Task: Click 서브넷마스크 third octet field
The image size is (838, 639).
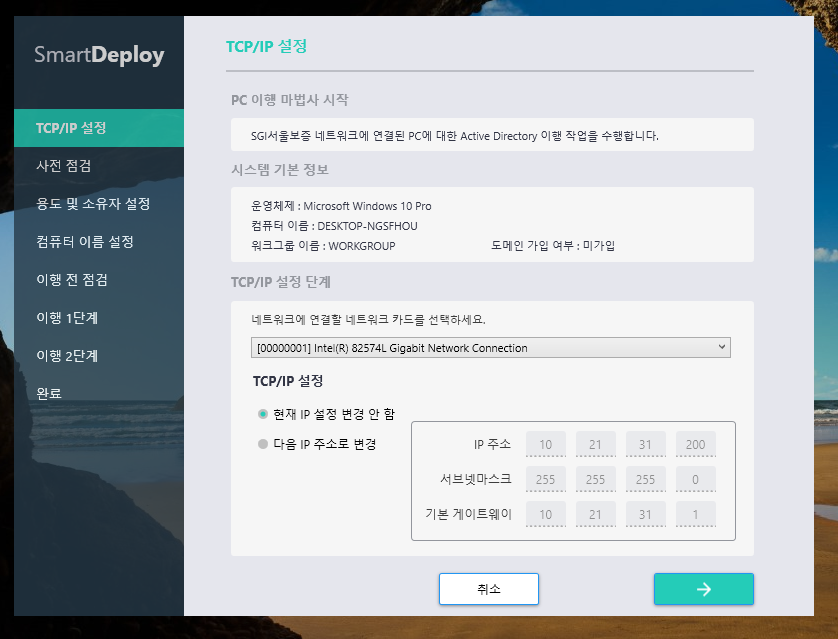Action: pos(646,479)
